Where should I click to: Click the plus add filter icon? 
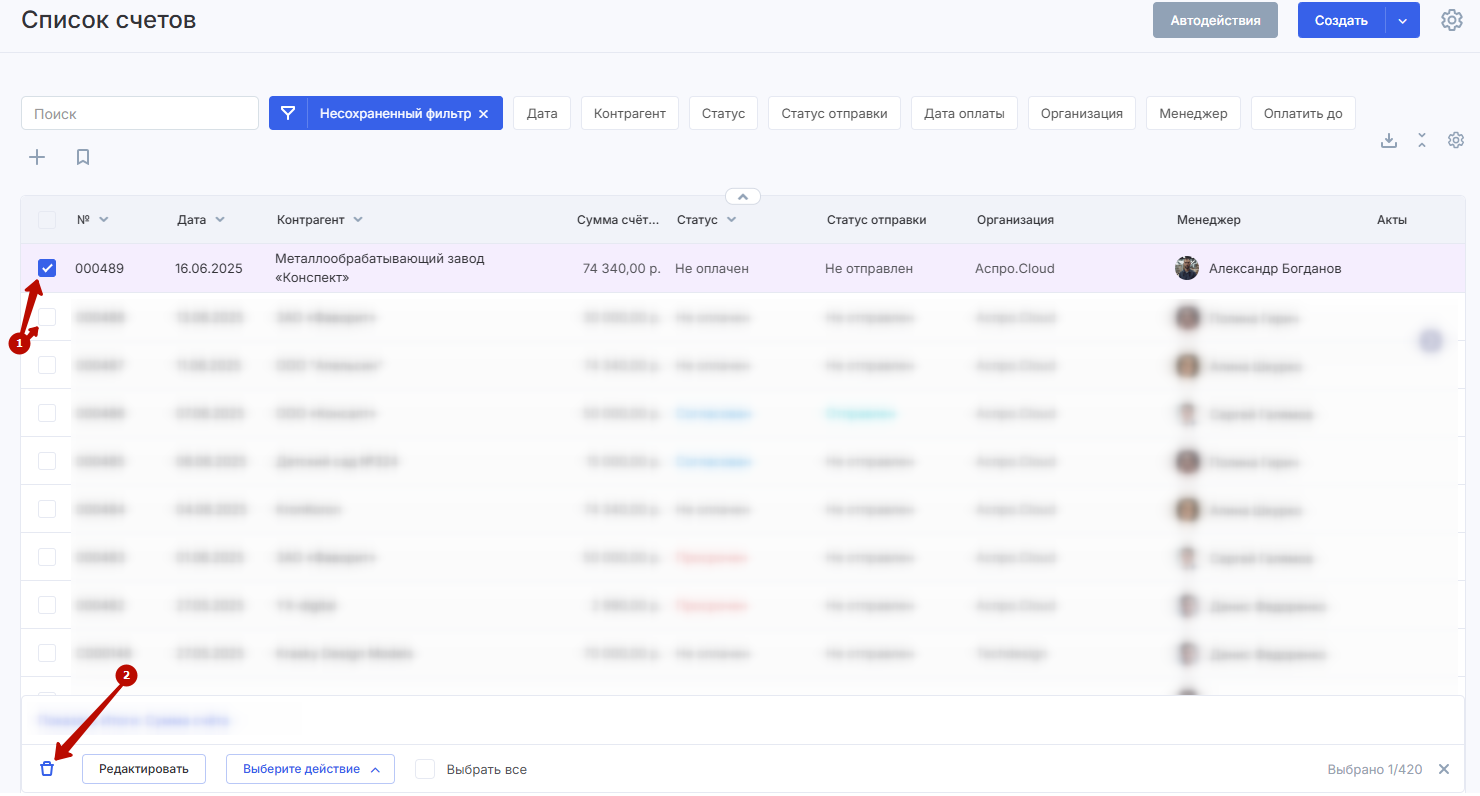click(x=37, y=157)
